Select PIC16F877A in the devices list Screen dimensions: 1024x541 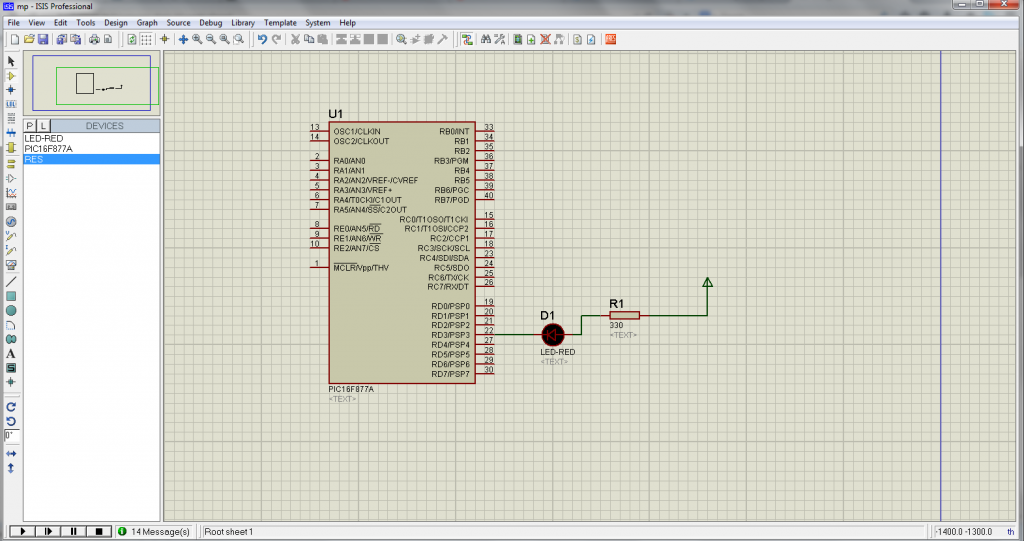pyautogui.click(x=48, y=148)
